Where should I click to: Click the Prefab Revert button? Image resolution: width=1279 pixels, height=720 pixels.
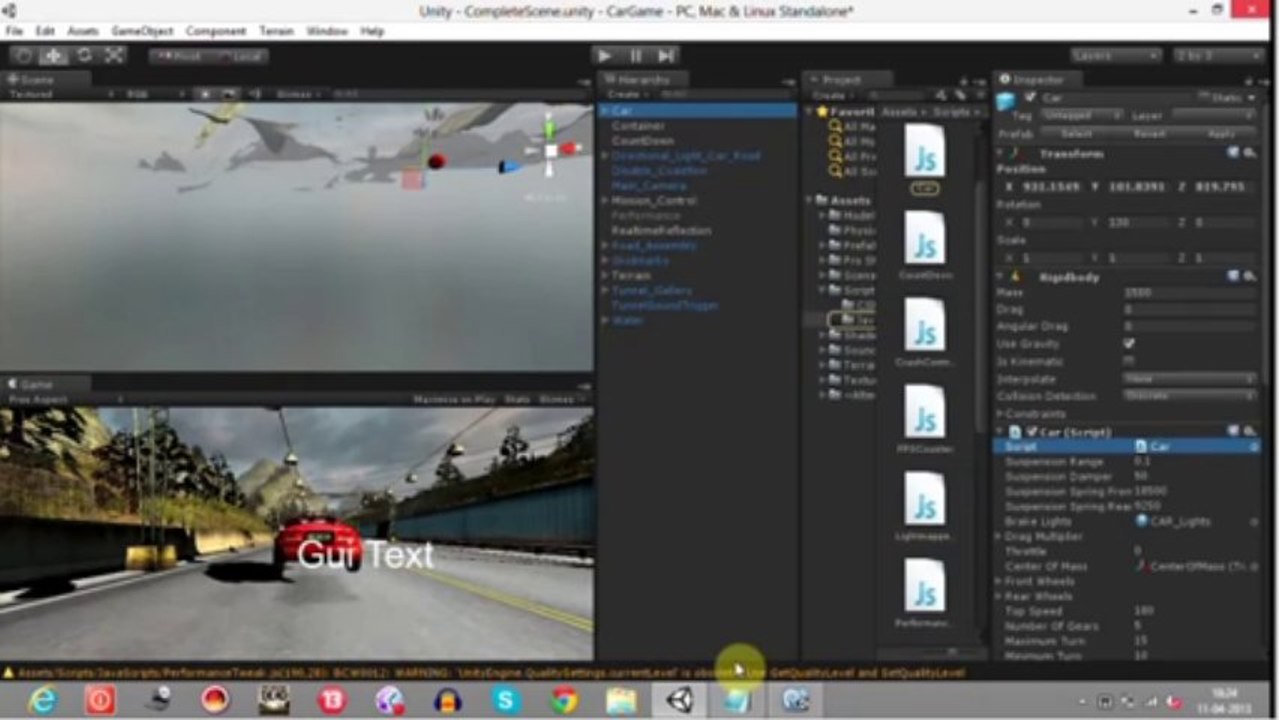click(1149, 133)
